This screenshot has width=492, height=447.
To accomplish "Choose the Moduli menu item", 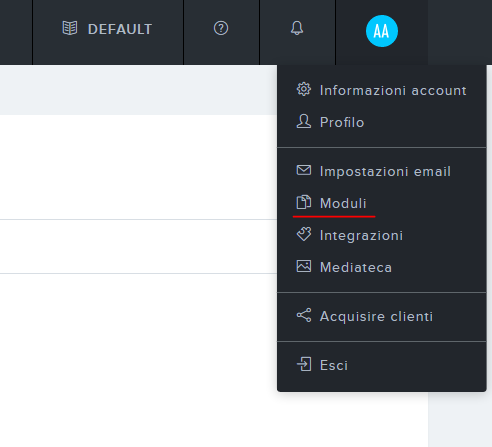I will coord(382,203).
